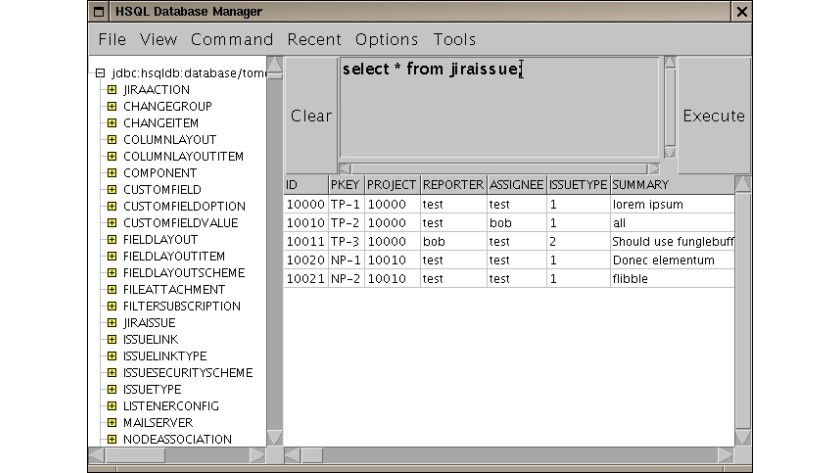Click the REPORTER column header

point(453,185)
